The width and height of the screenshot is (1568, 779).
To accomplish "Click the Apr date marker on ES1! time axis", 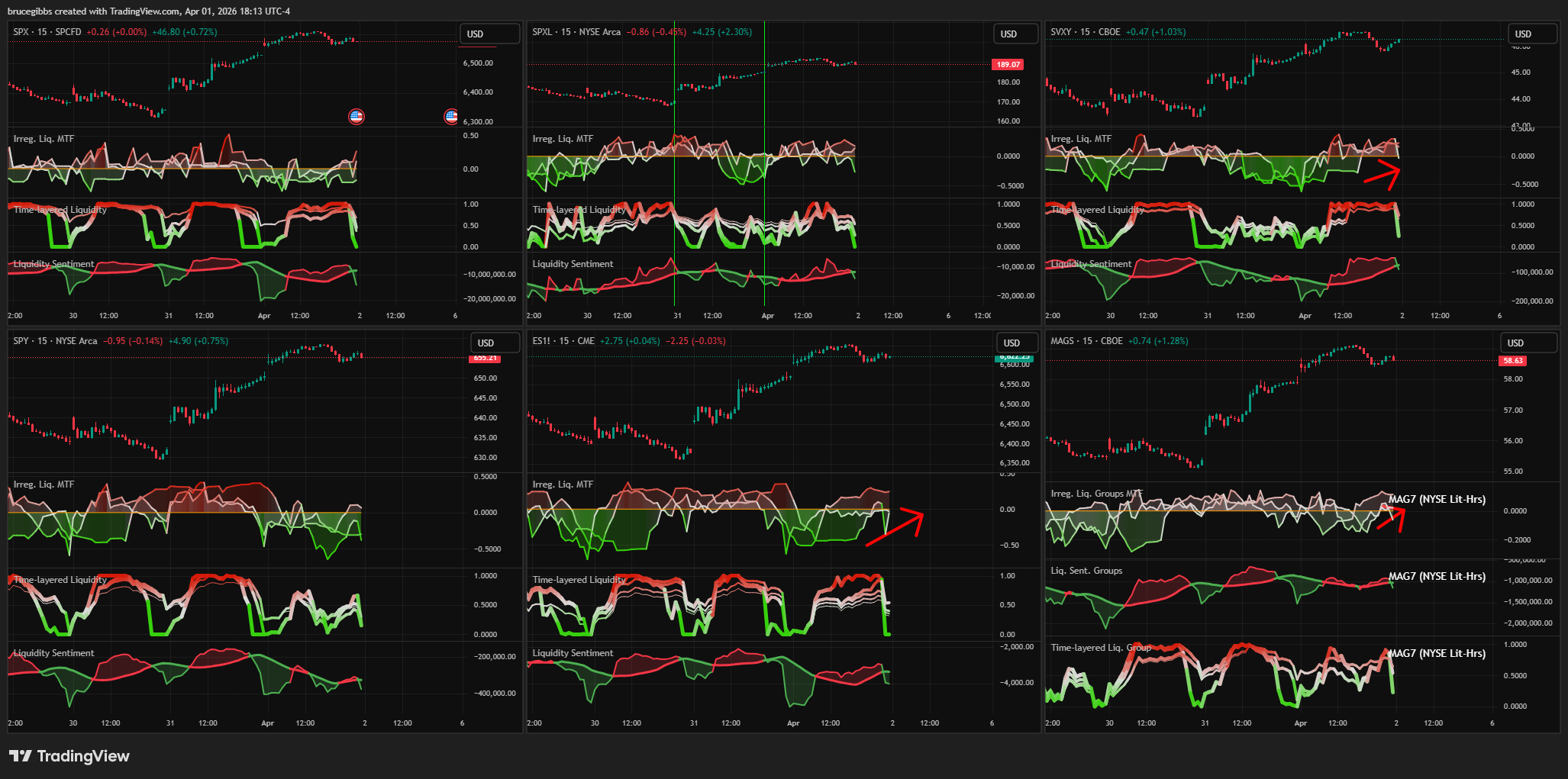I will (x=793, y=723).
